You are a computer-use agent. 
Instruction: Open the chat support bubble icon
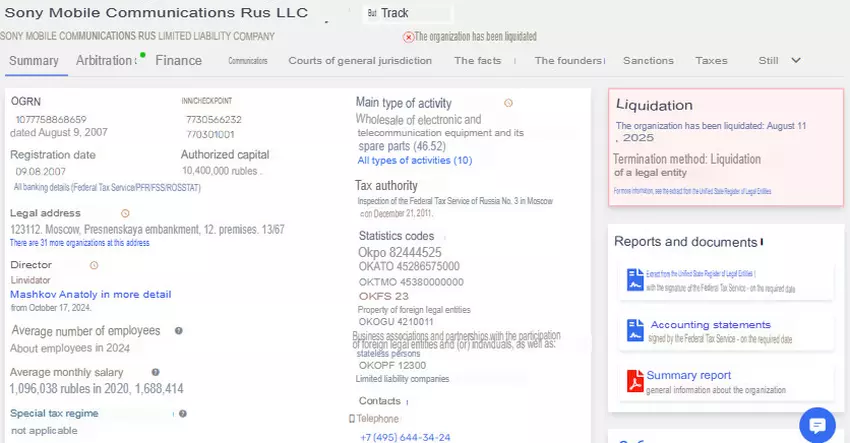point(817,423)
